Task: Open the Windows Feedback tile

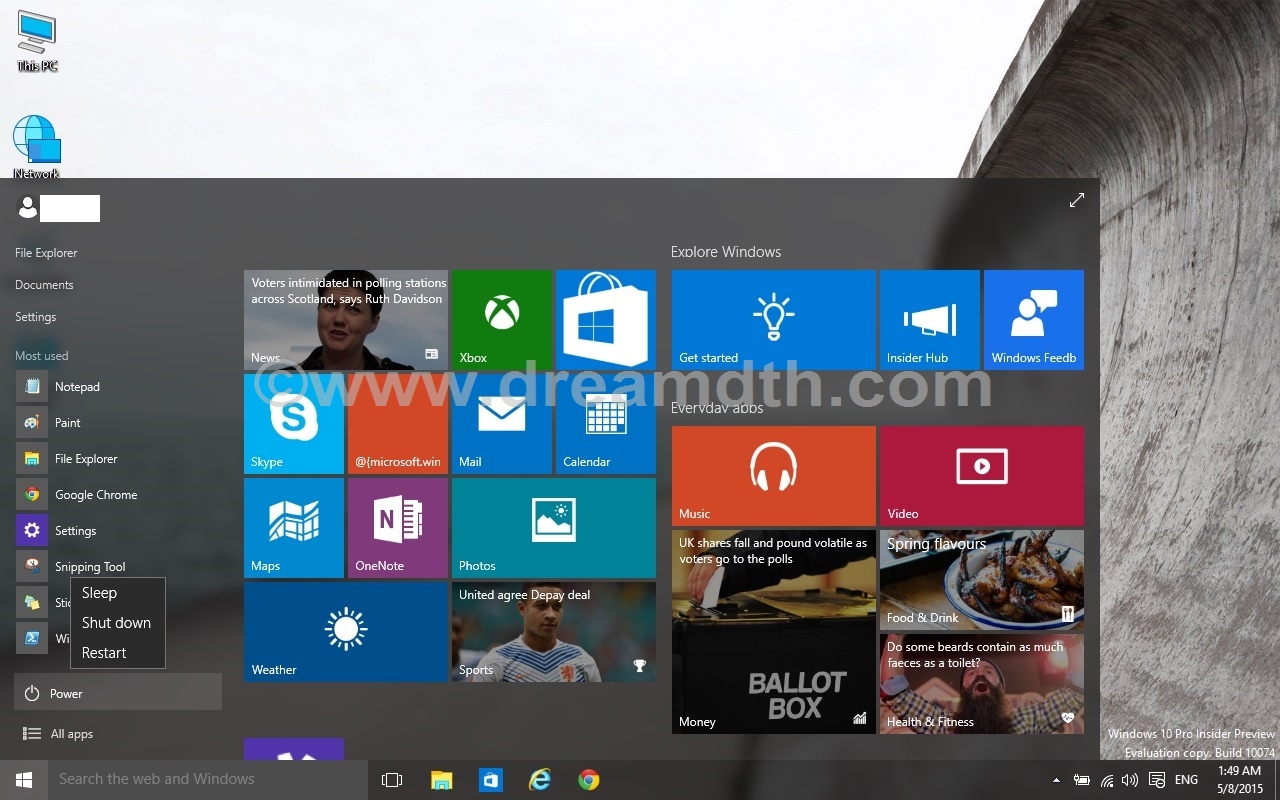Action: [1033, 320]
